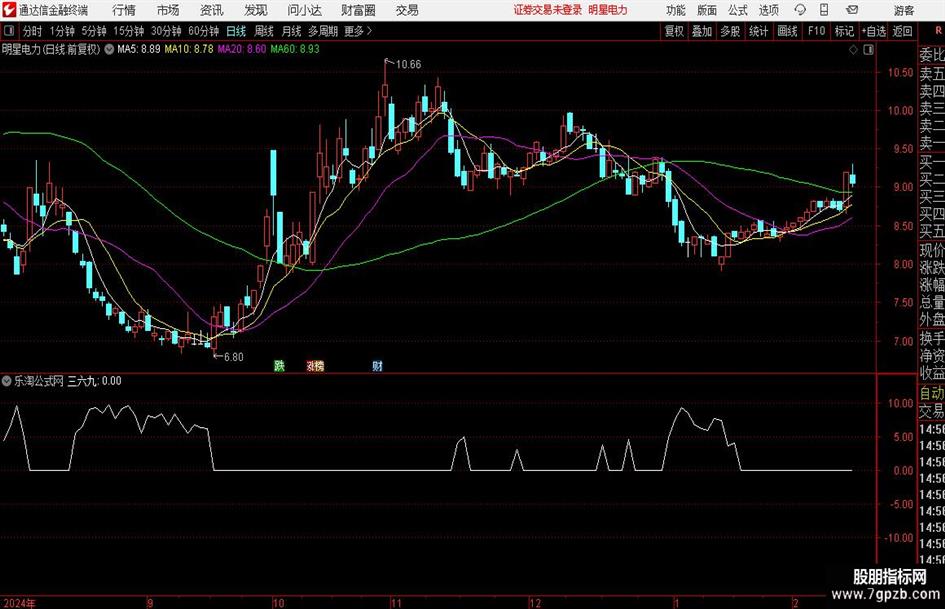Click red 明星电力 title link
The height and width of the screenshot is (609, 945).
tap(608, 10)
